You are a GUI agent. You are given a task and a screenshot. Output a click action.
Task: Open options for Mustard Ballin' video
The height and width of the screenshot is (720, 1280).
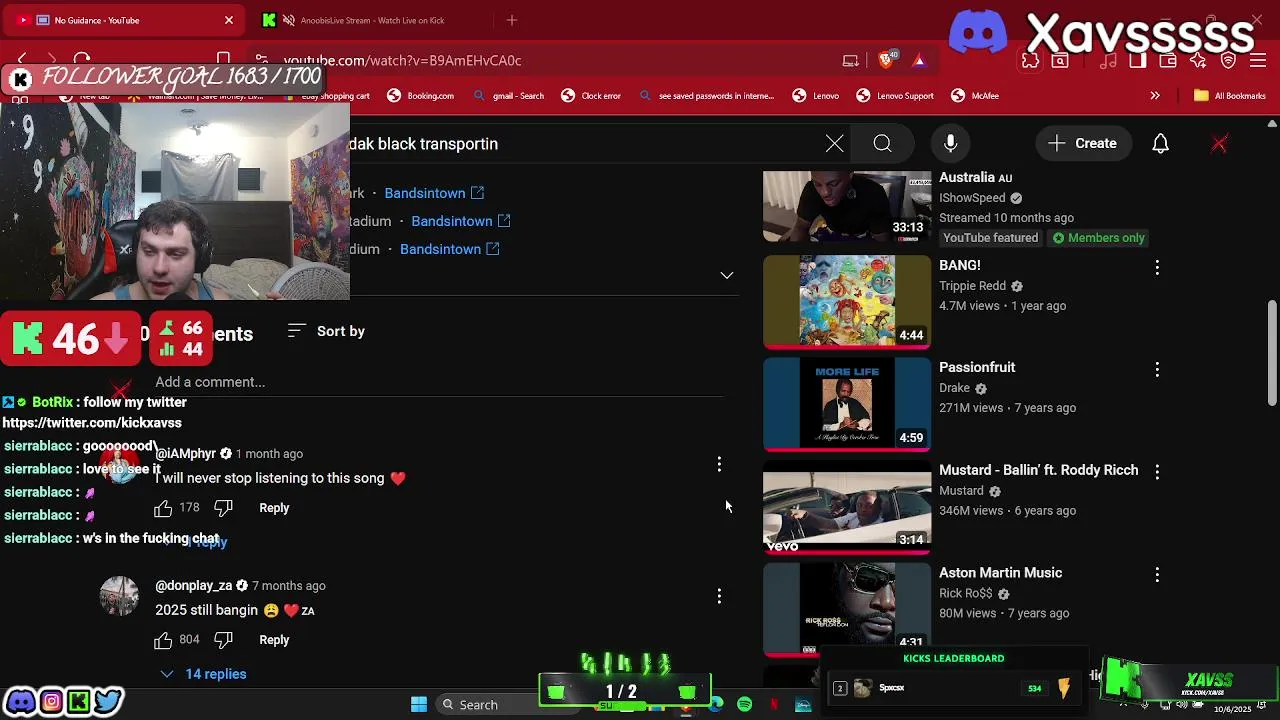point(1157,471)
